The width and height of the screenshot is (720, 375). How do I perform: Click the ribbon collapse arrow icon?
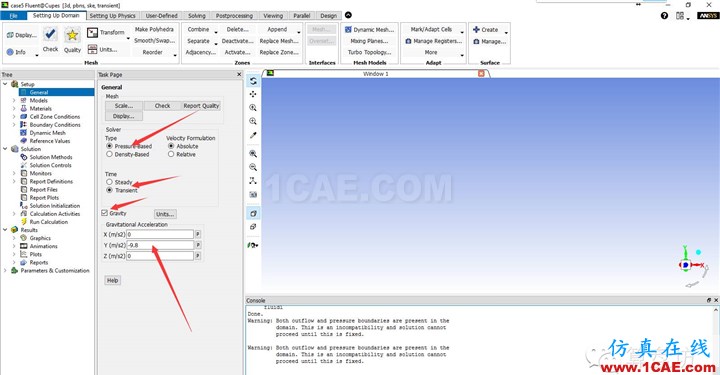click(348, 15)
